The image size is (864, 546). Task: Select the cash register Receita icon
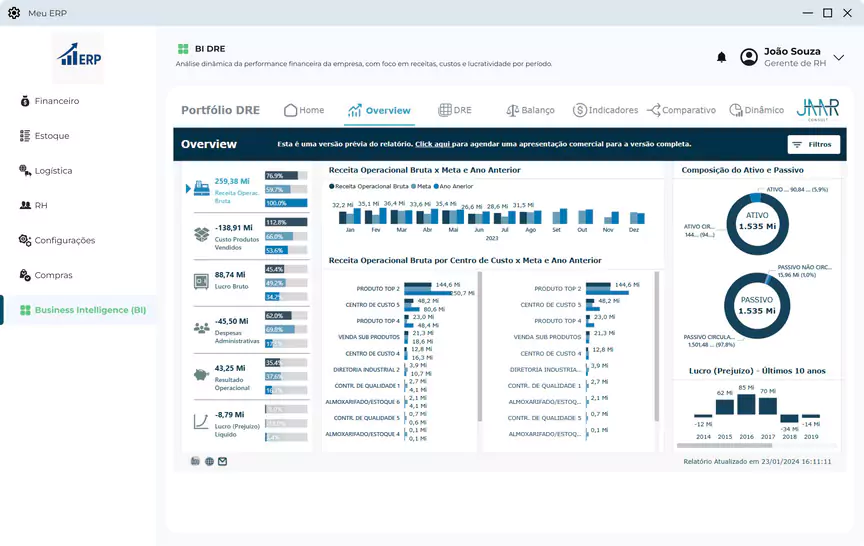point(202,188)
